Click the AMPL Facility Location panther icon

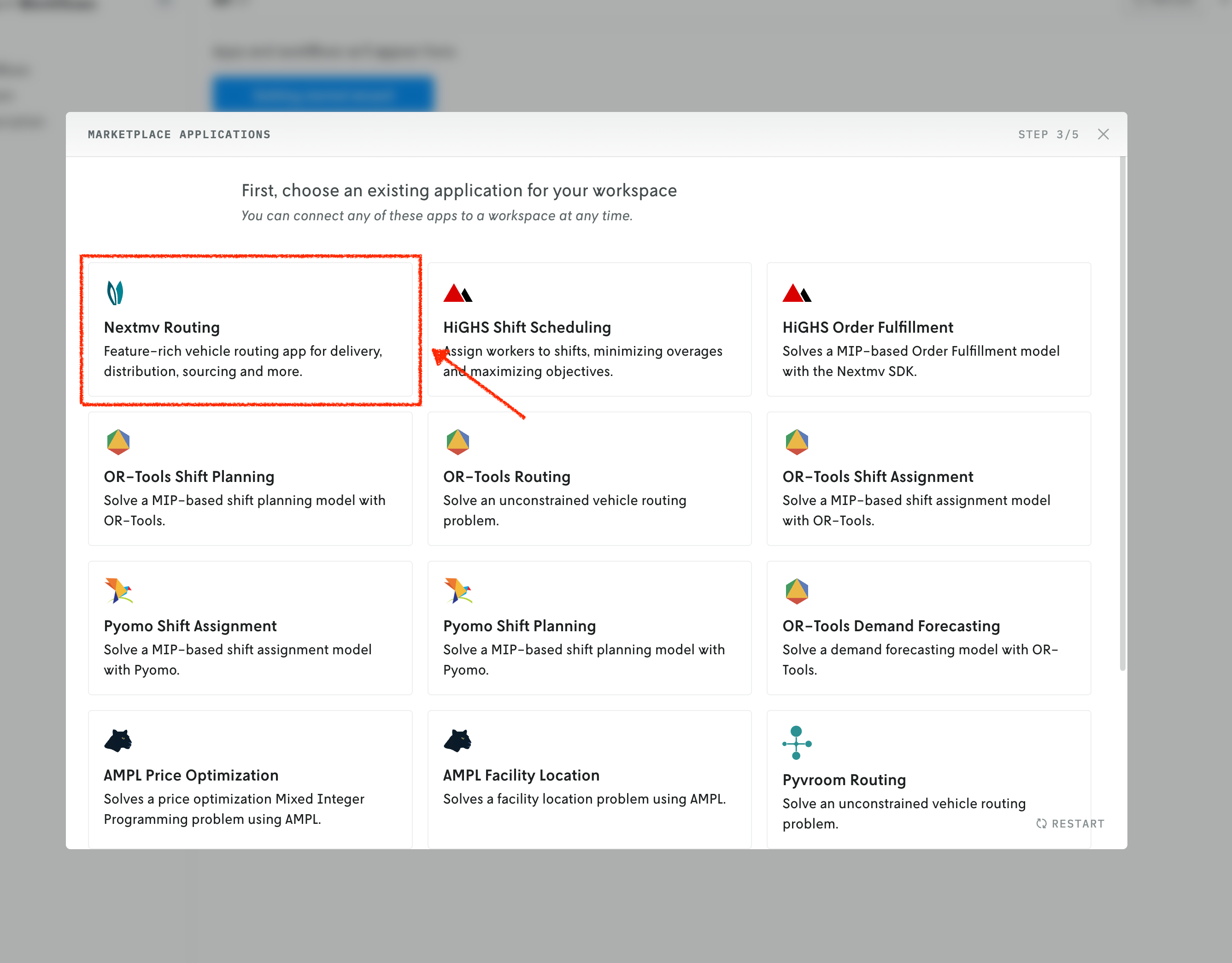click(x=458, y=740)
